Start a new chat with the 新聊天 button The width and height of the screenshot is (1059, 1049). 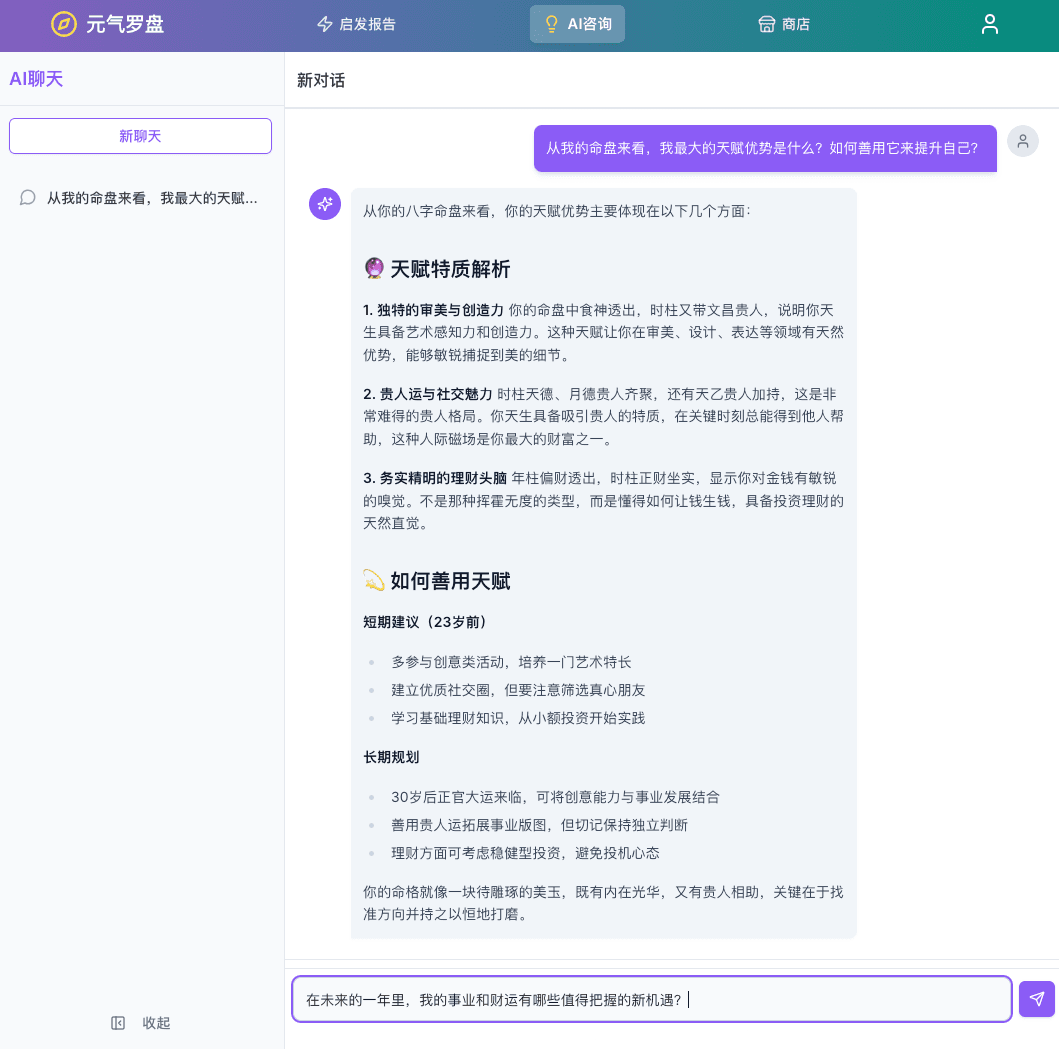pos(140,136)
